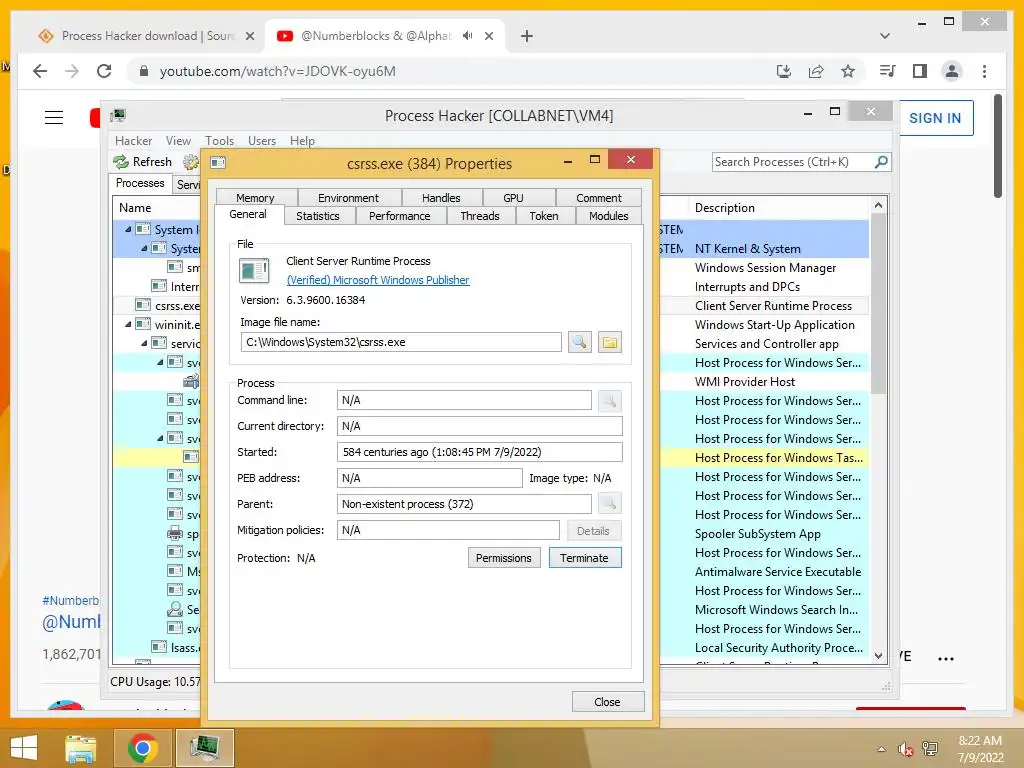Show hidden system tray icons arrow
Image resolution: width=1024 pixels, height=768 pixels.
tap(882, 749)
